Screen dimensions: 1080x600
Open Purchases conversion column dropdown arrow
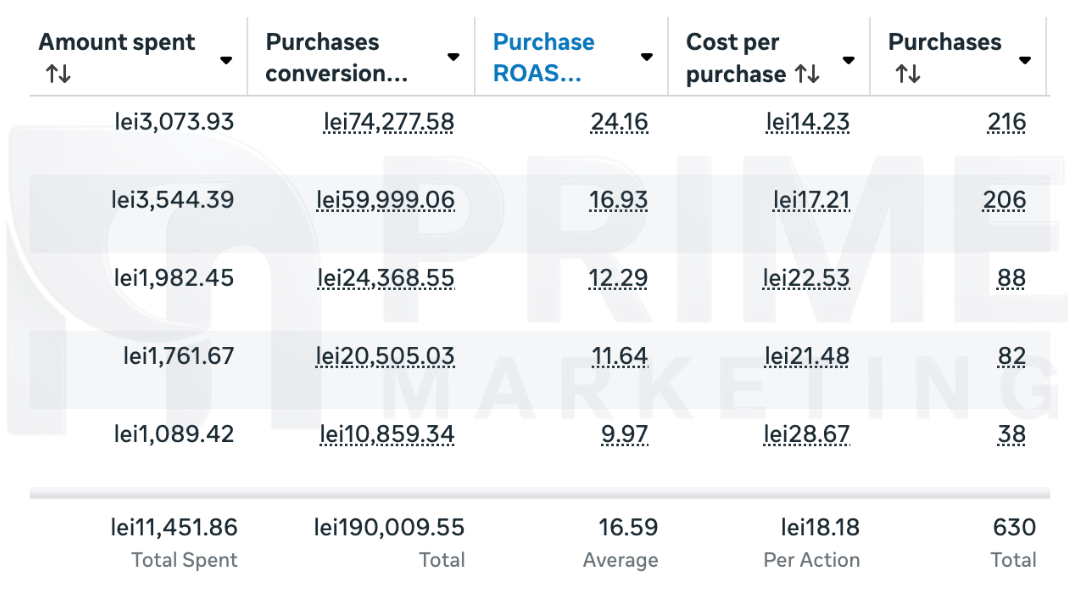(x=453, y=58)
